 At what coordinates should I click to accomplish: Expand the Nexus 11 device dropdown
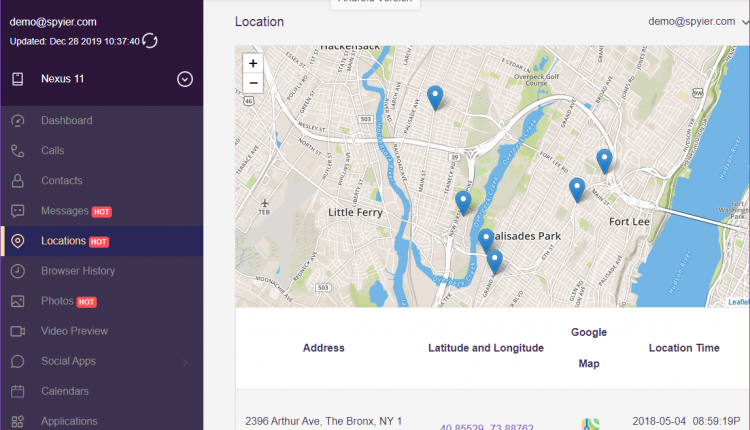click(x=185, y=79)
